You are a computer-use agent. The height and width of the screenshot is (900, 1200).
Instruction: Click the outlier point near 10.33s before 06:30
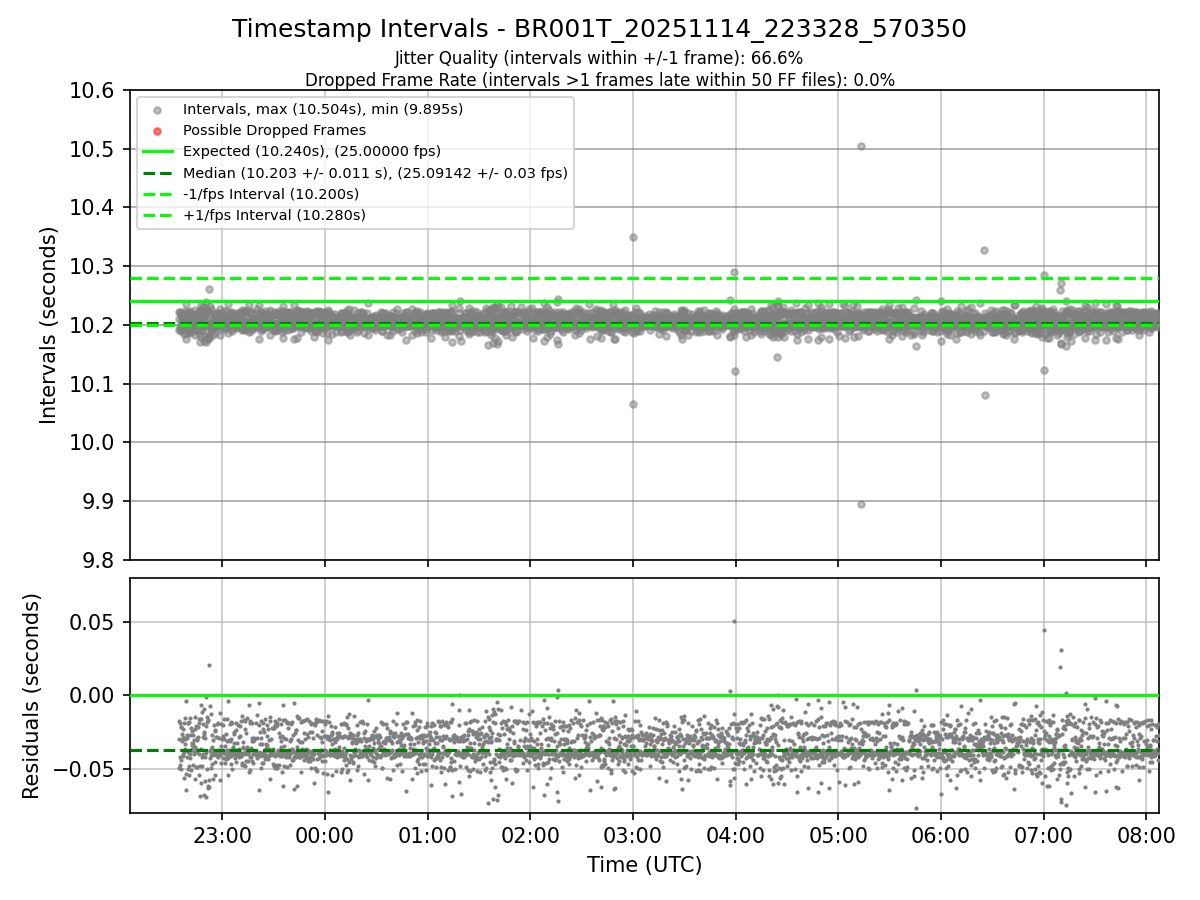[984, 250]
